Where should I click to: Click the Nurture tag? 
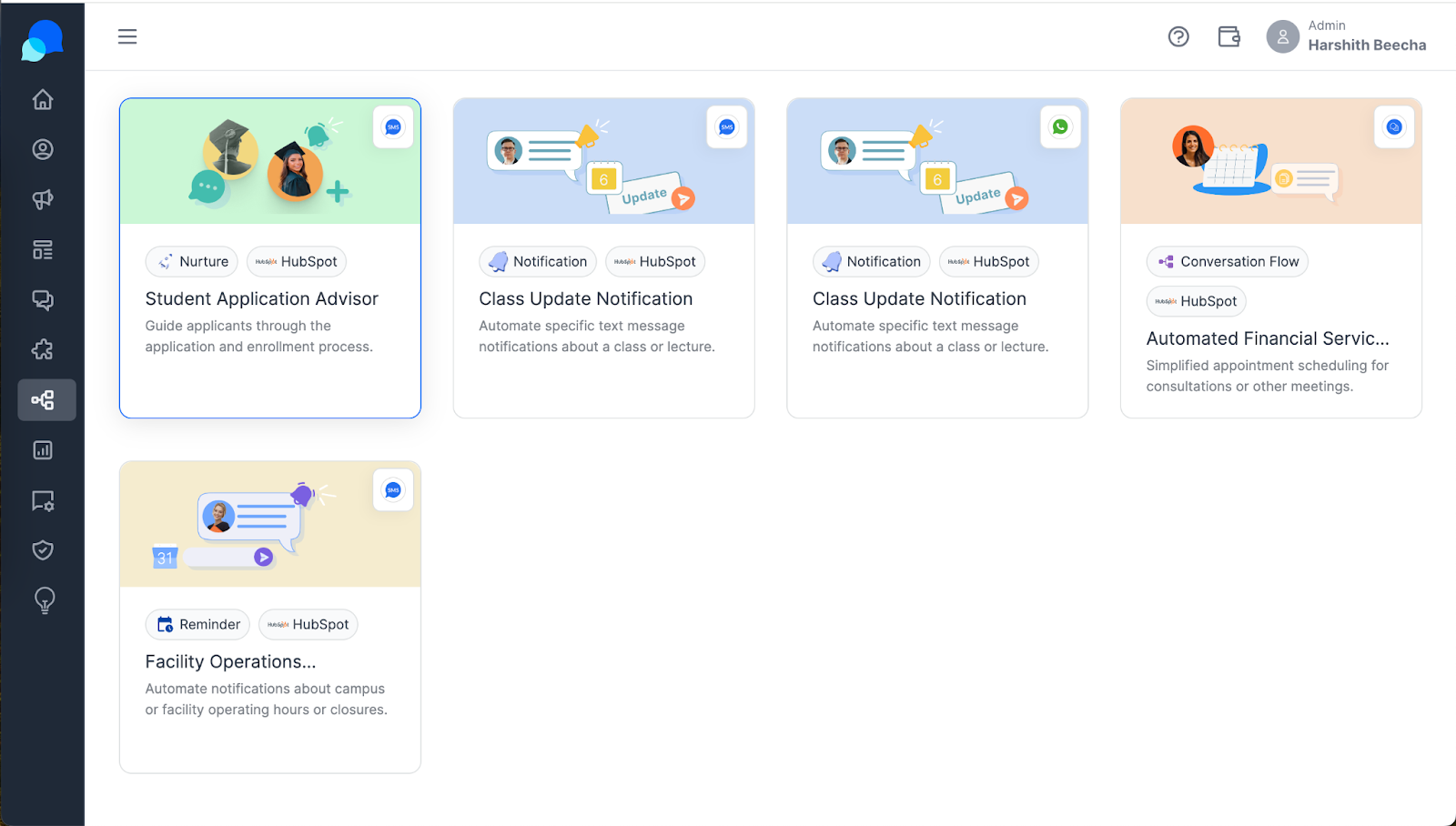192,262
